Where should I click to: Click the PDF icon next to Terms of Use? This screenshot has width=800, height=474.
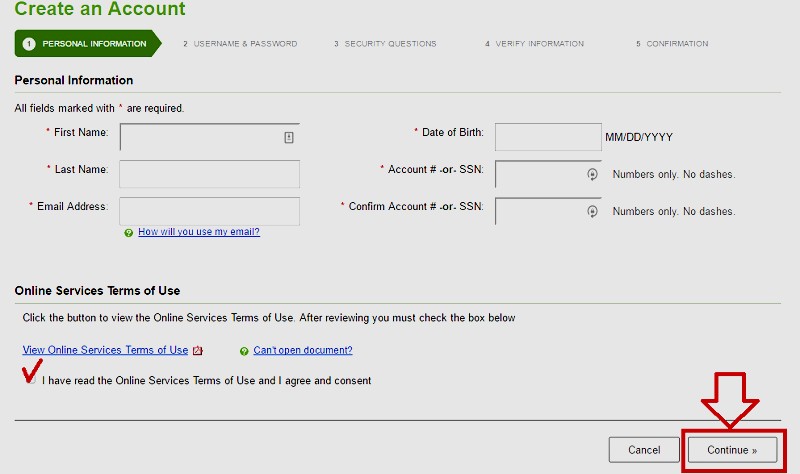[197, 351]
